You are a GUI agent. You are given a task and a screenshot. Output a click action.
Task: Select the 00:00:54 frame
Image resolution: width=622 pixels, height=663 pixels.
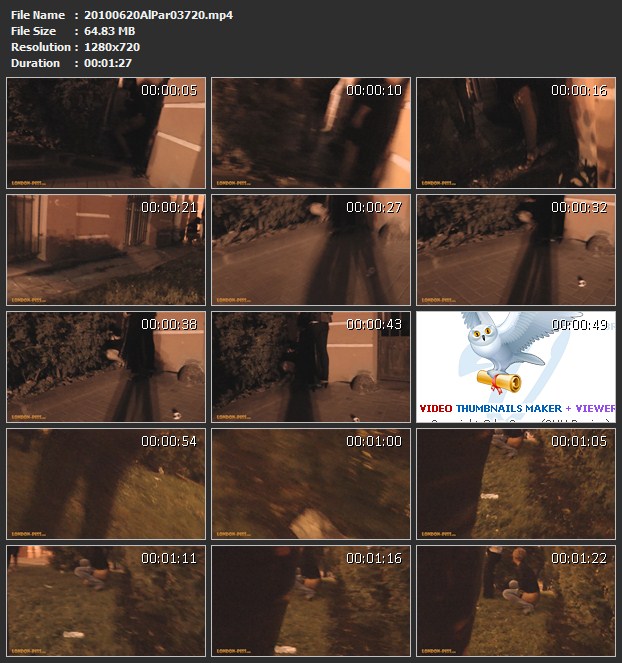coord(106,484)
